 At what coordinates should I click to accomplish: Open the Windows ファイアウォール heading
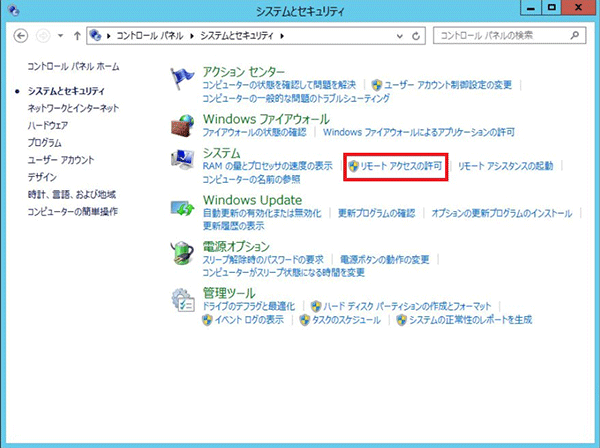[x=266, y=119]
